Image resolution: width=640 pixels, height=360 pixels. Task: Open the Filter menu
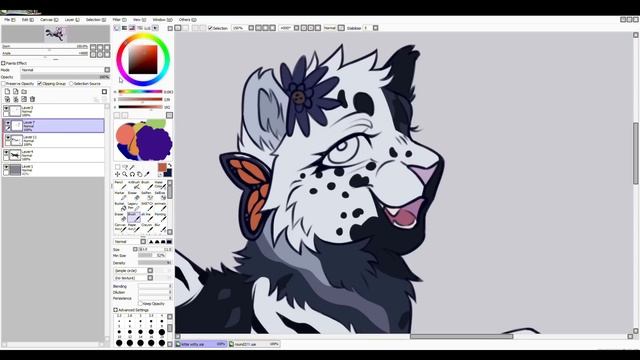[119, 20]
